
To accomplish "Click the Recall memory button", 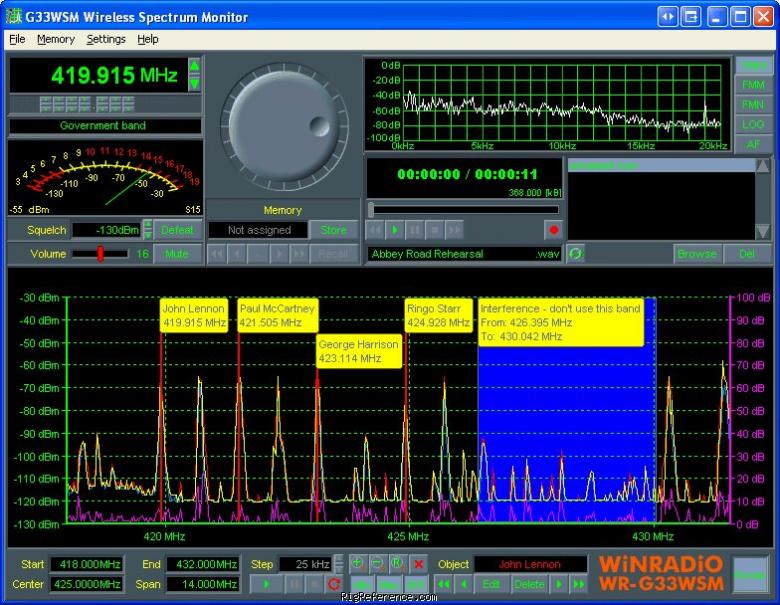I will coord(333,254).
